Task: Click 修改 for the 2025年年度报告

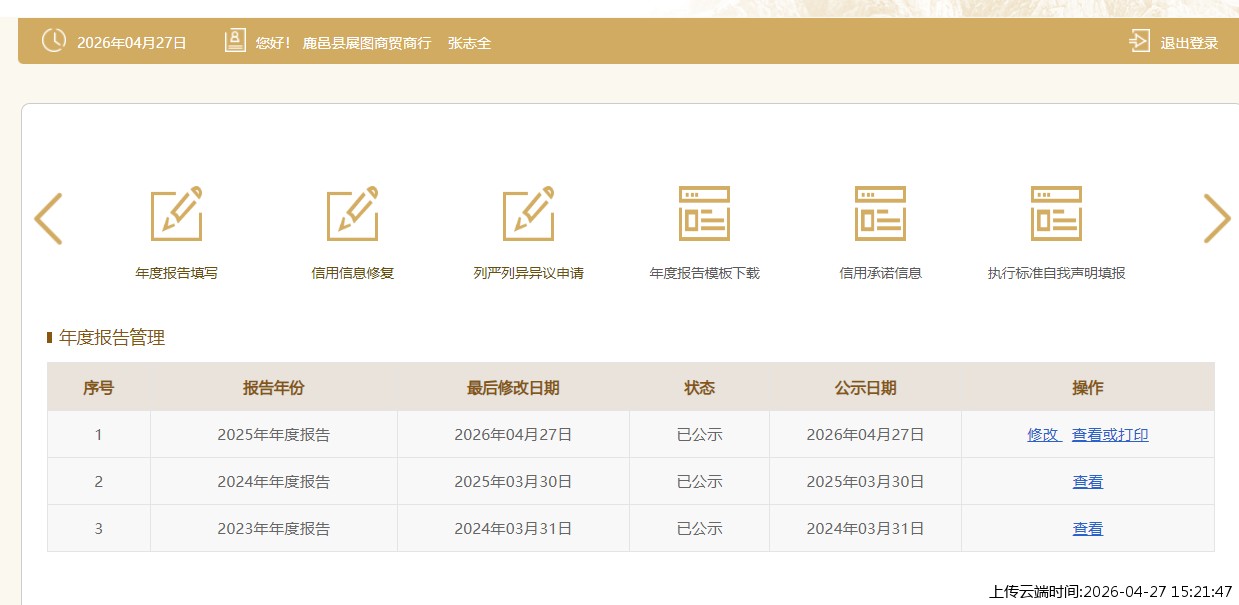Action: [1043, 435]
